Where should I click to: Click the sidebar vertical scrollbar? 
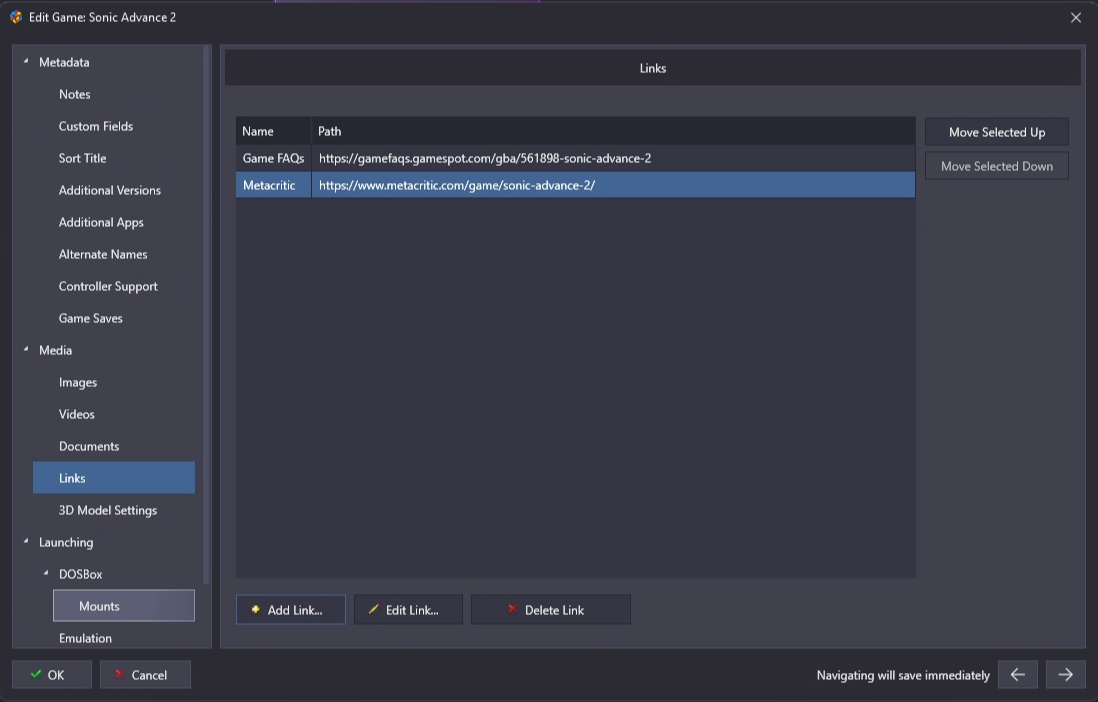click(206, 315)
